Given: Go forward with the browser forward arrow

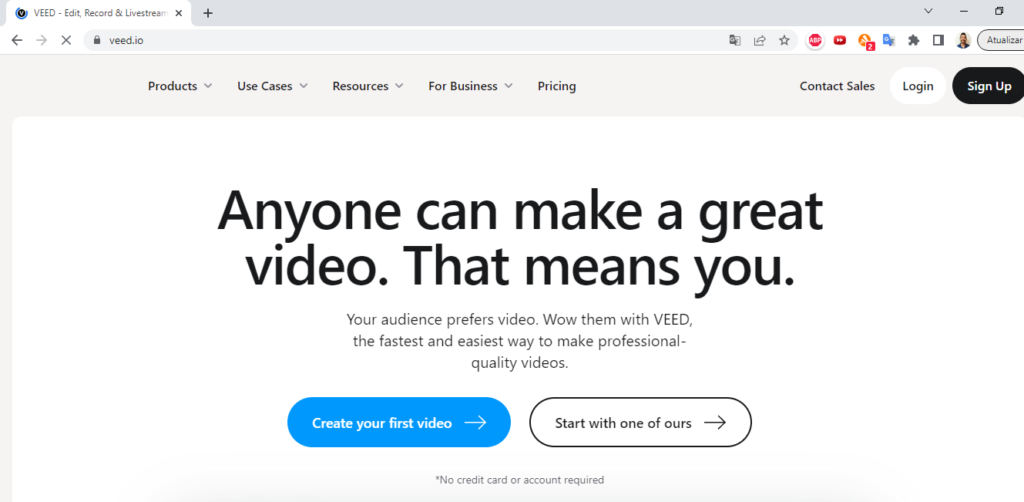Looking at the screenshot, I should 42,40.
